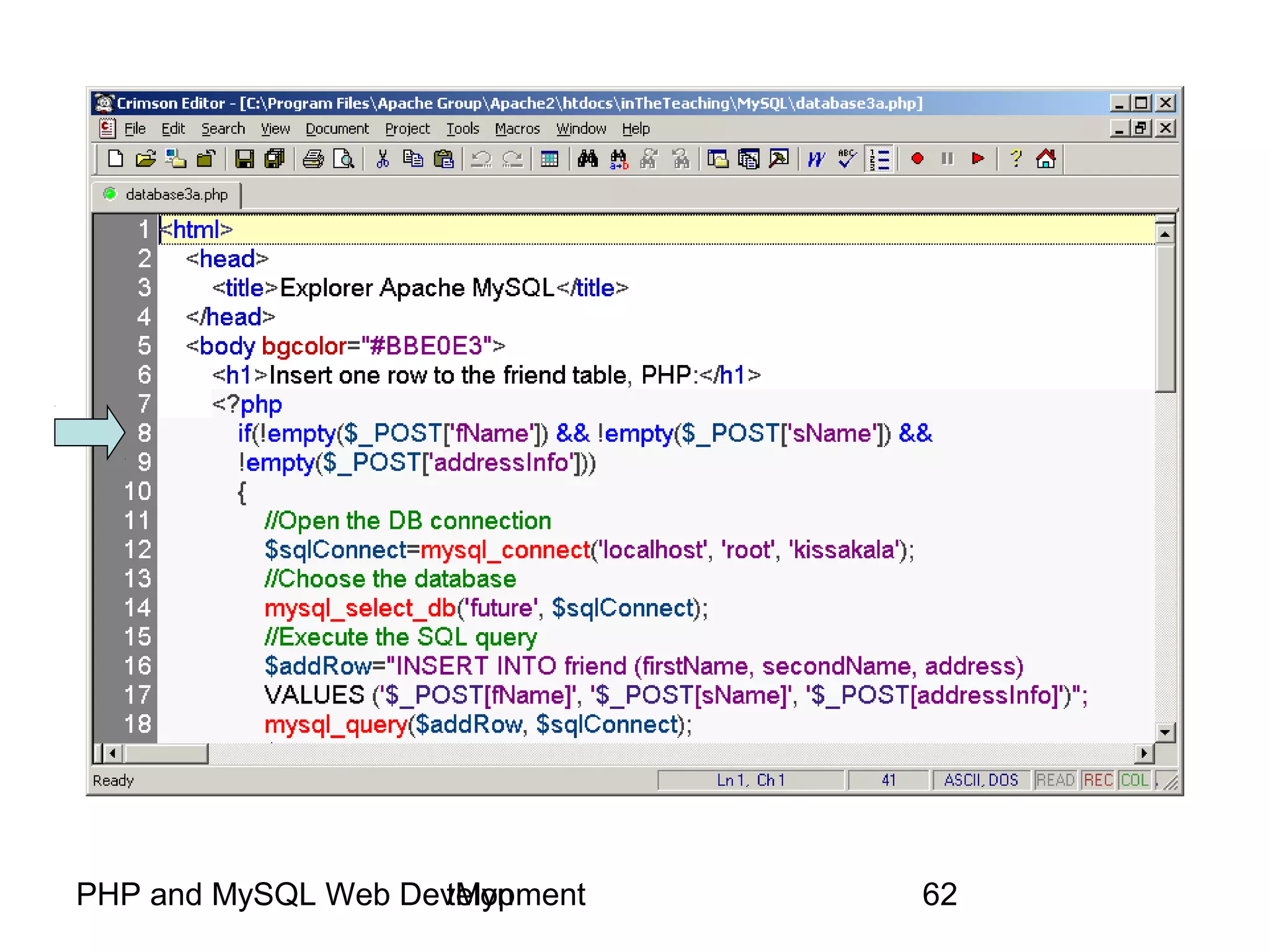Play recorded macro with the red triangle
The height and width of the screenshot is (952, 1270).
[978, 159]
